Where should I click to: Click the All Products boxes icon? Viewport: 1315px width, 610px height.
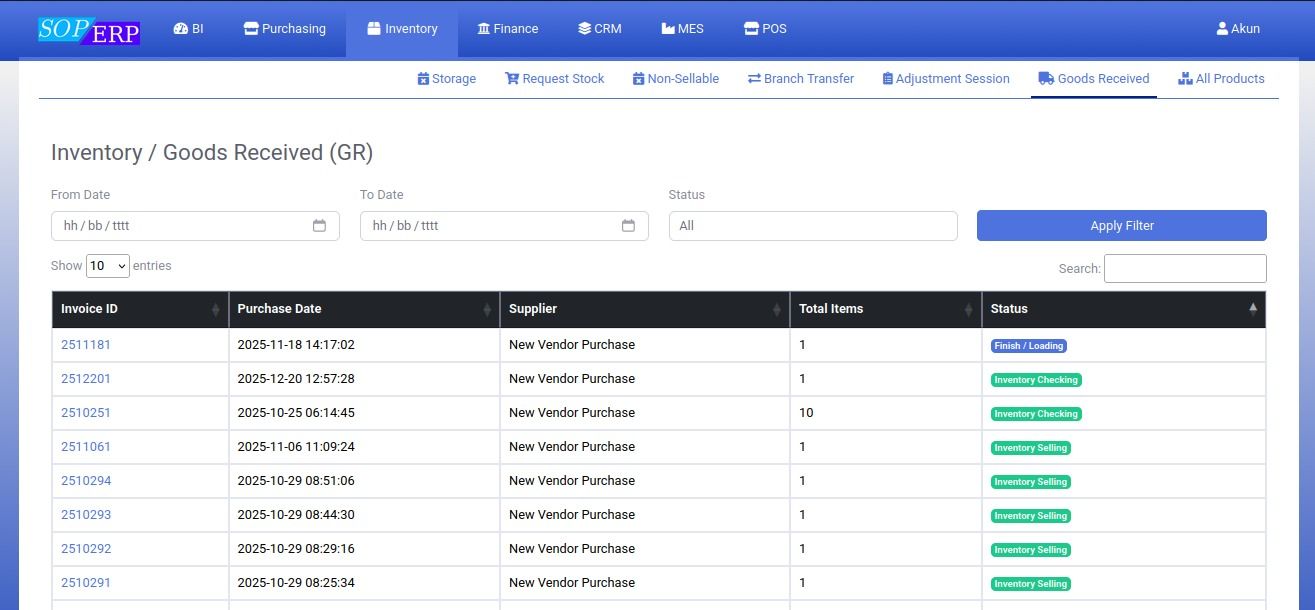1185,79
